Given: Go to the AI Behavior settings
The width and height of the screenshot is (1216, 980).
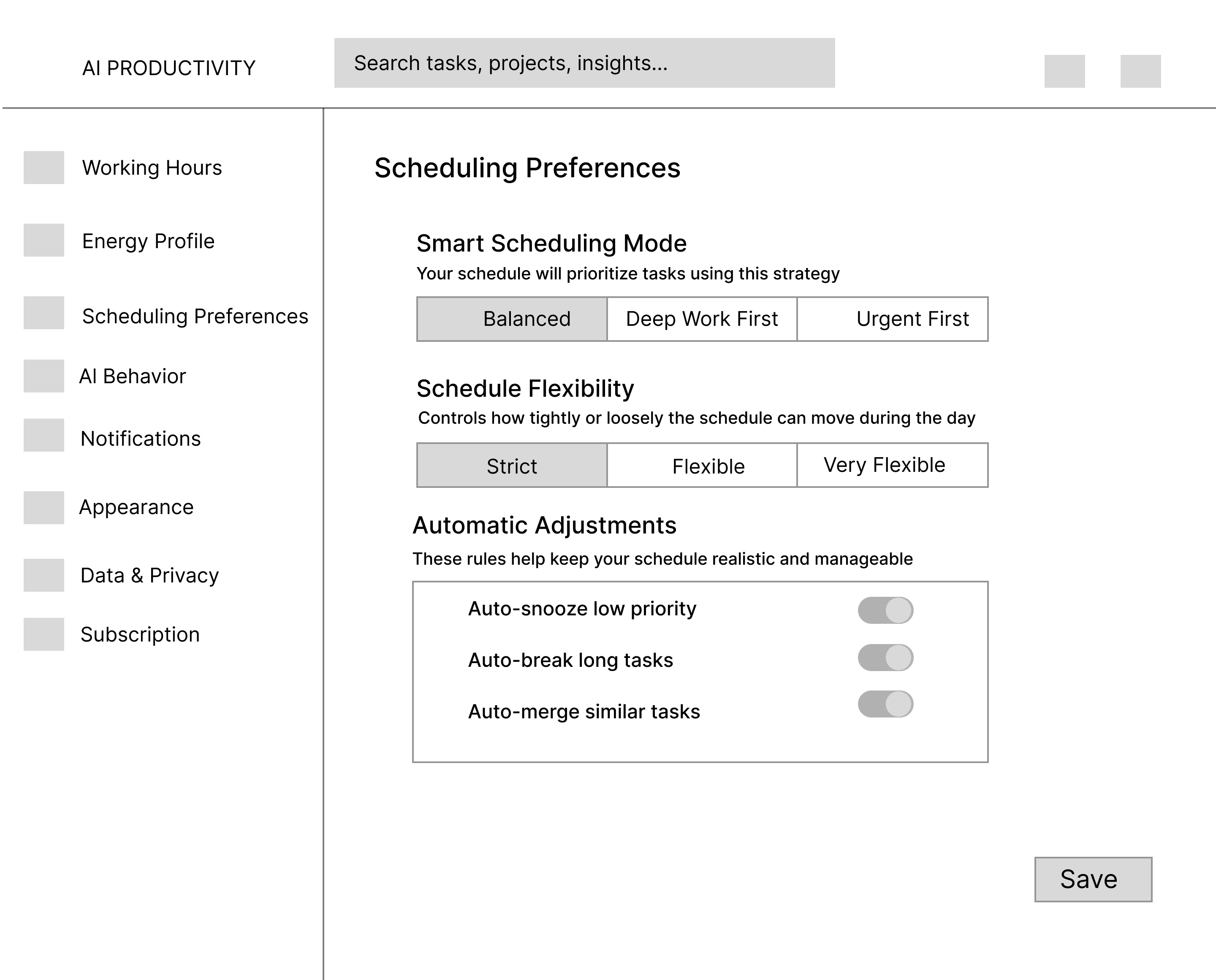Looking at the screenshot, I should click(133, 376).
